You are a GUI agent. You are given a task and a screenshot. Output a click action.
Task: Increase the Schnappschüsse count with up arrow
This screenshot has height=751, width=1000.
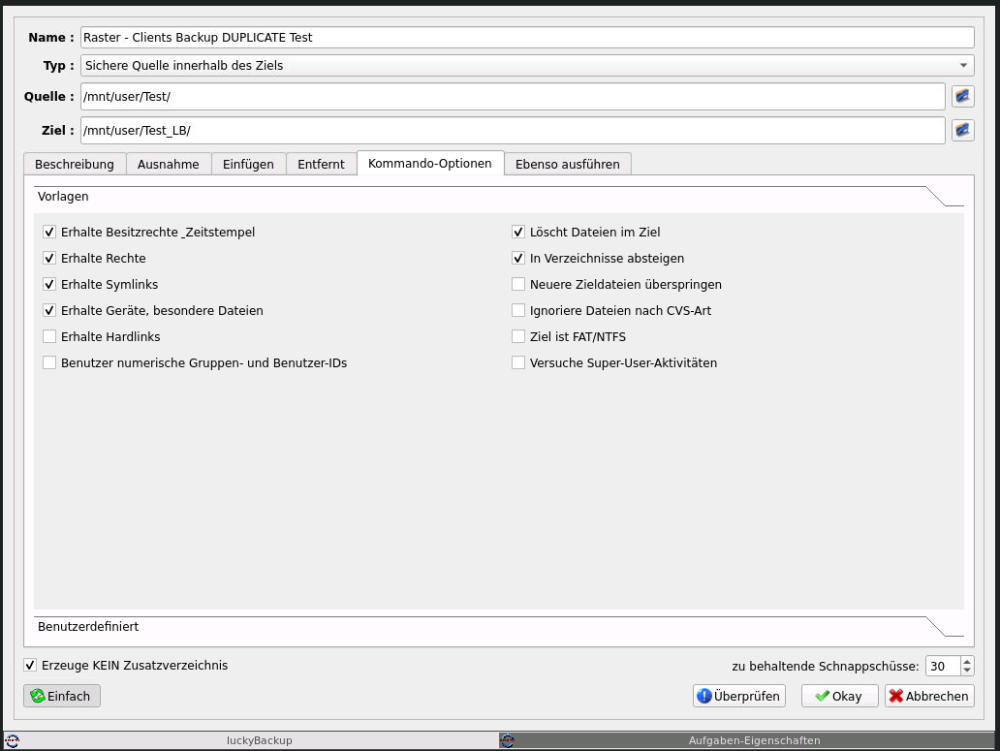(967, 662)
